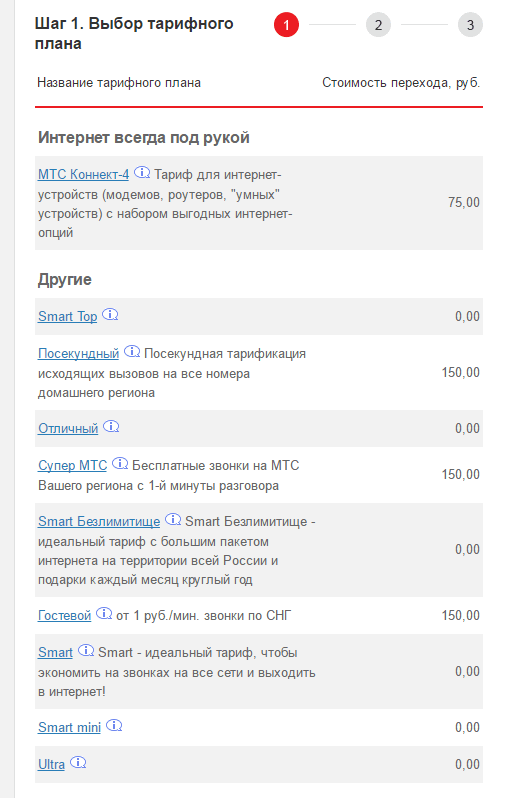This screenshot has height=798, width=514.
Task: Open info icon for Smart Безлимитище
Action: click(x=173, y=520)
